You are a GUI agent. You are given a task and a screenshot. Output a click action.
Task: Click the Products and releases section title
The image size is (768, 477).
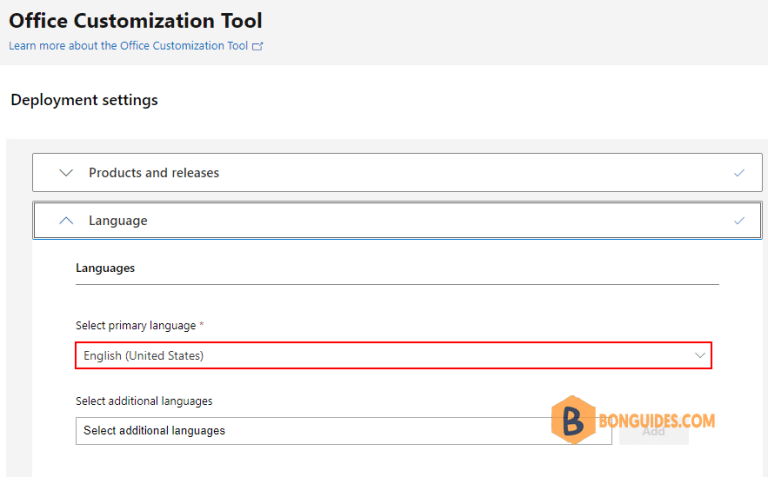click(x=153, y=173)
